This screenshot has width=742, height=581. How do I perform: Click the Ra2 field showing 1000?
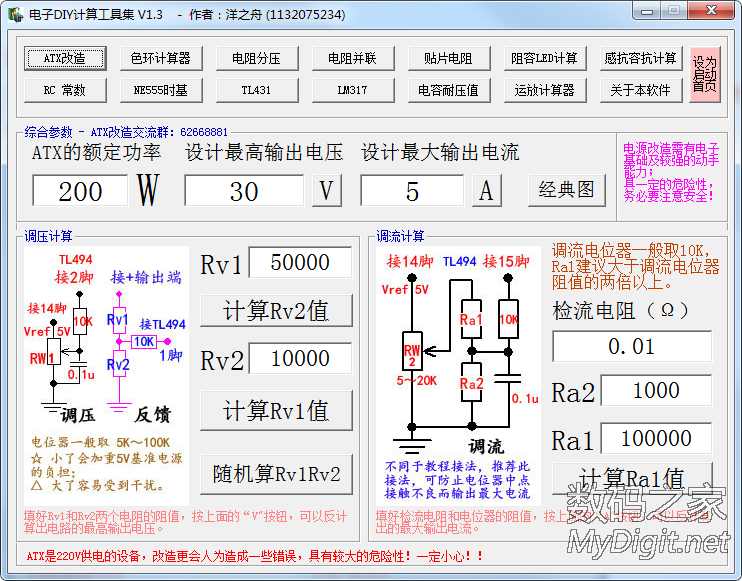(x=656, y=390)
